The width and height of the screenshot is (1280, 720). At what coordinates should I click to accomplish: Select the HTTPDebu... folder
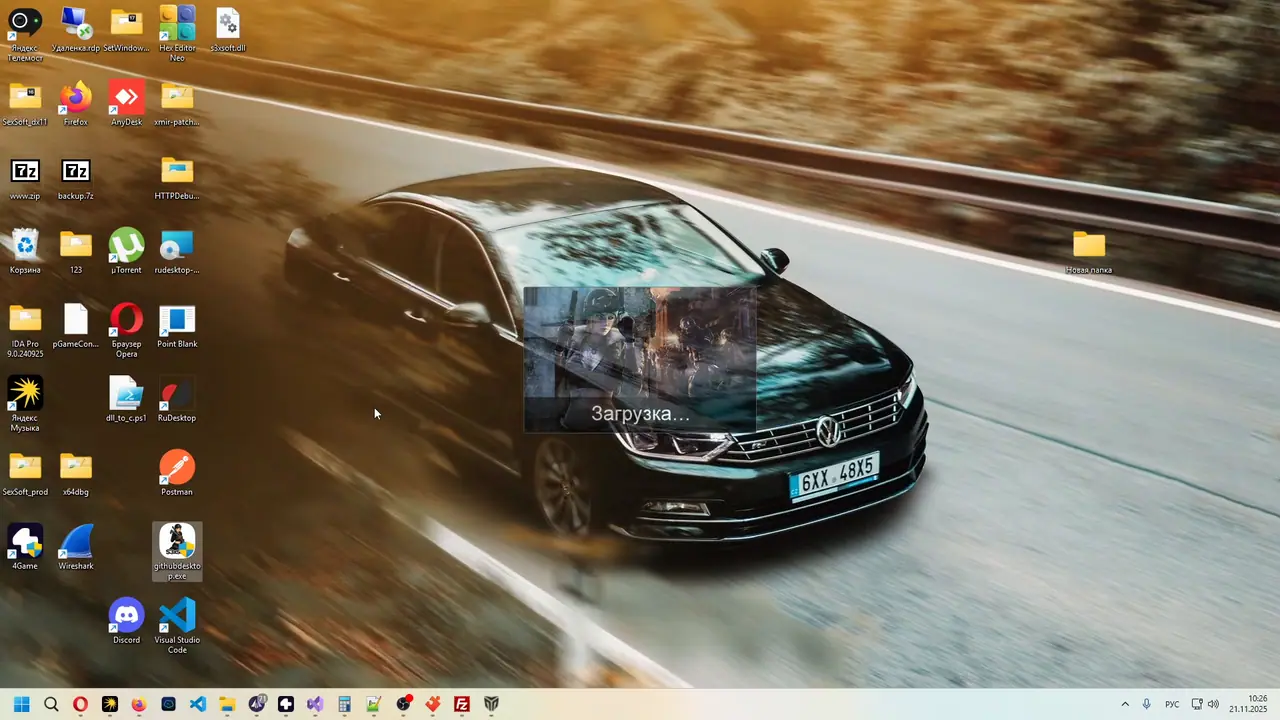(x=177, y=178)
